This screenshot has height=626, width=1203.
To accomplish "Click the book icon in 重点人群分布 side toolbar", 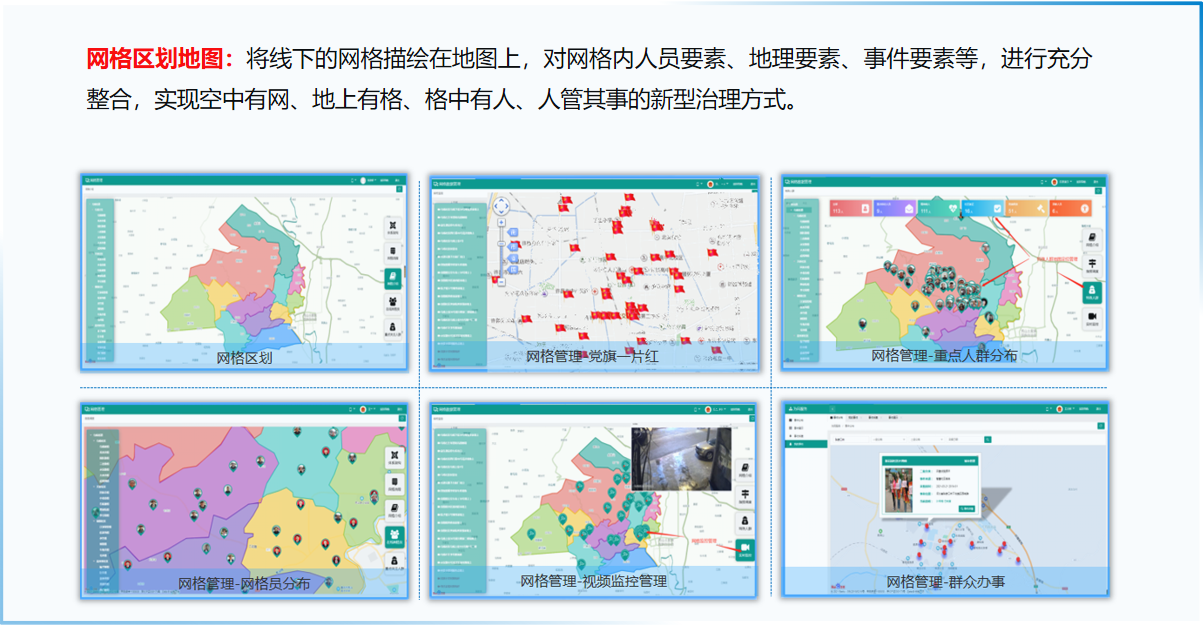I will [1091, 238].
